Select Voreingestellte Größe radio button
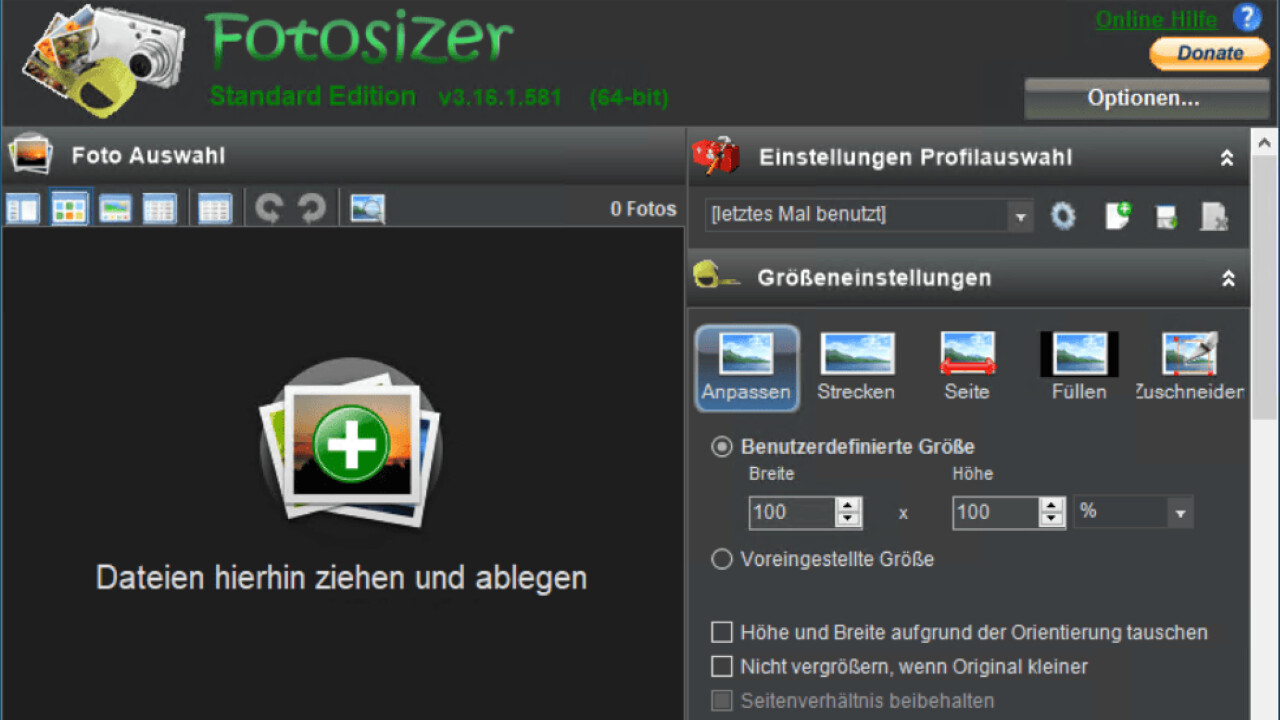Screen dimensions: 1280x720 (721, 559)
